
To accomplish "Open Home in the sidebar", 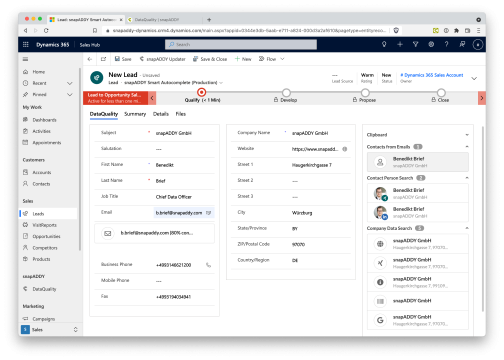I will 39,72.
